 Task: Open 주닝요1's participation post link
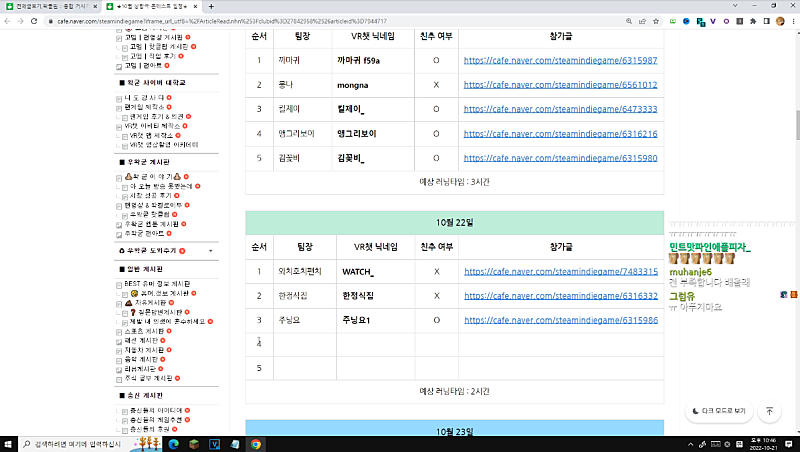[560, 320]
